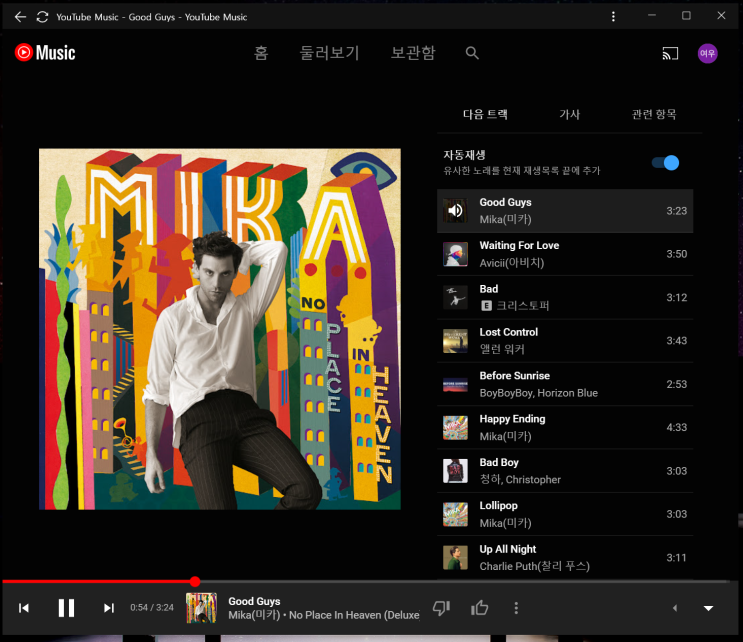The height and width of the screenshot is (642, 743).
Task: Click the Happy Ending thumbnail
Action: 455,427
